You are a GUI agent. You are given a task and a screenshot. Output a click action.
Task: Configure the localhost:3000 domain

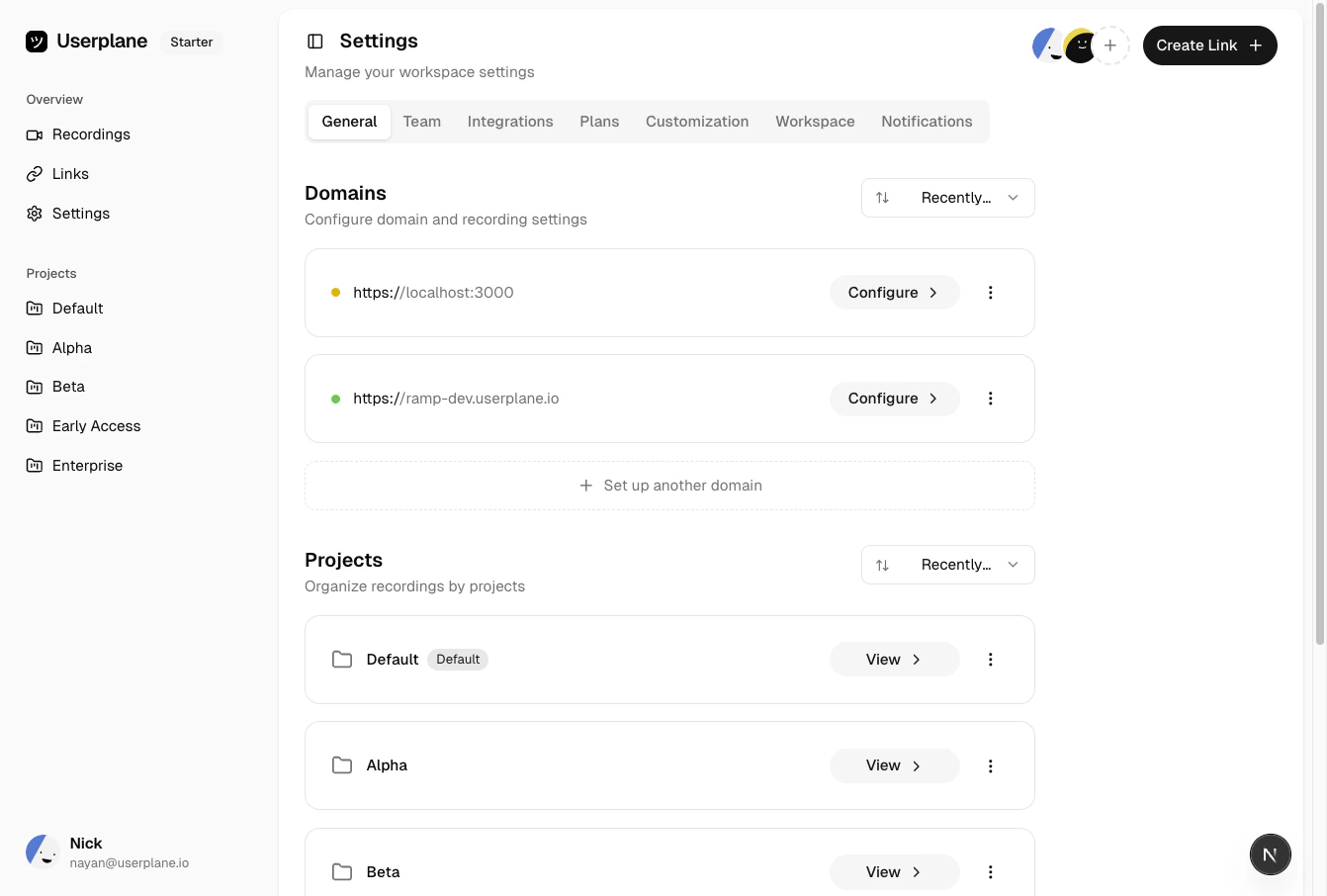(x=893, y=293)
